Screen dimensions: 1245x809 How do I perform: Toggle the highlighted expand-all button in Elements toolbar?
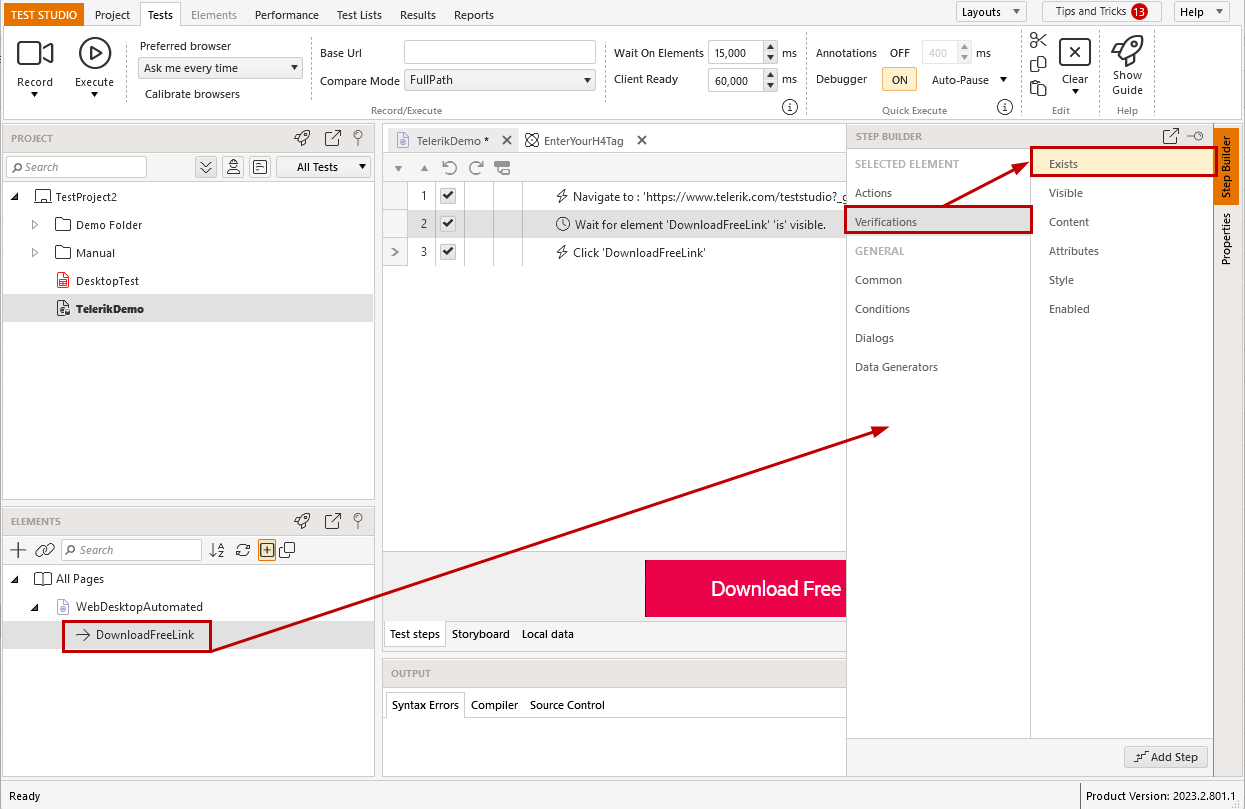tap(267, 550)
